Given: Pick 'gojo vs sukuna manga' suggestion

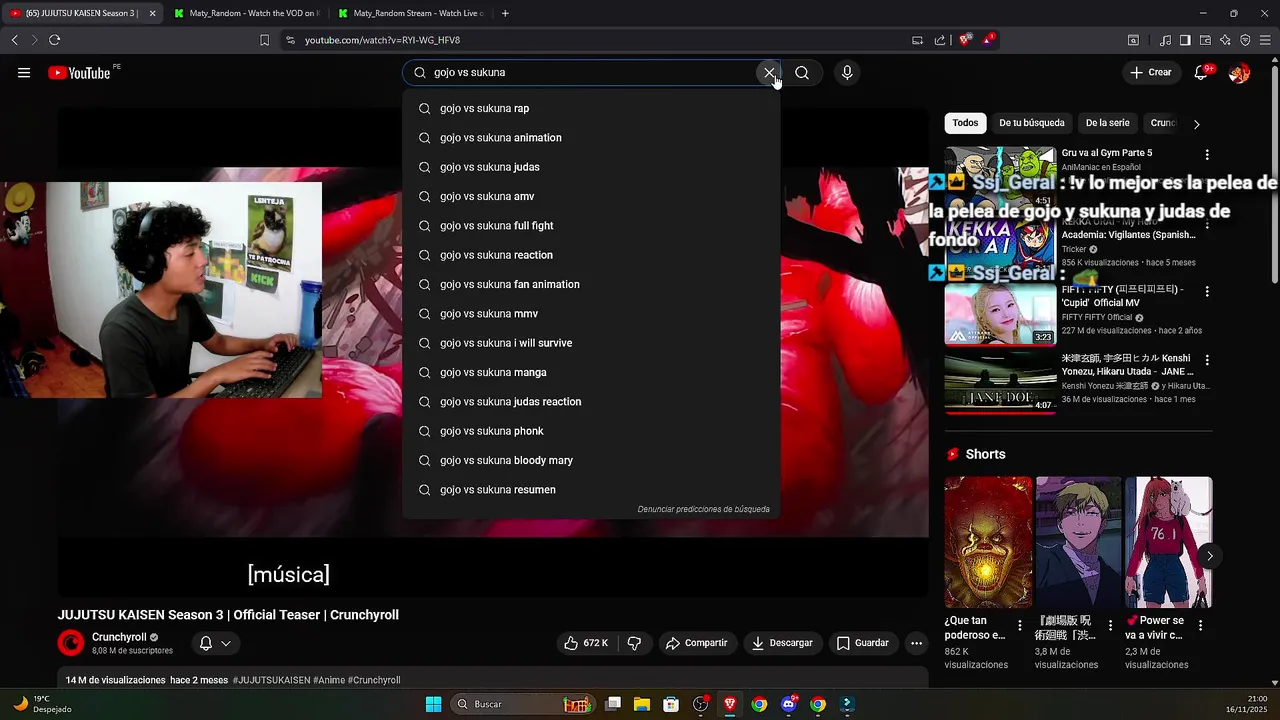Looking at the screenshot, I should pyautogui.click(x=591, y=372).
